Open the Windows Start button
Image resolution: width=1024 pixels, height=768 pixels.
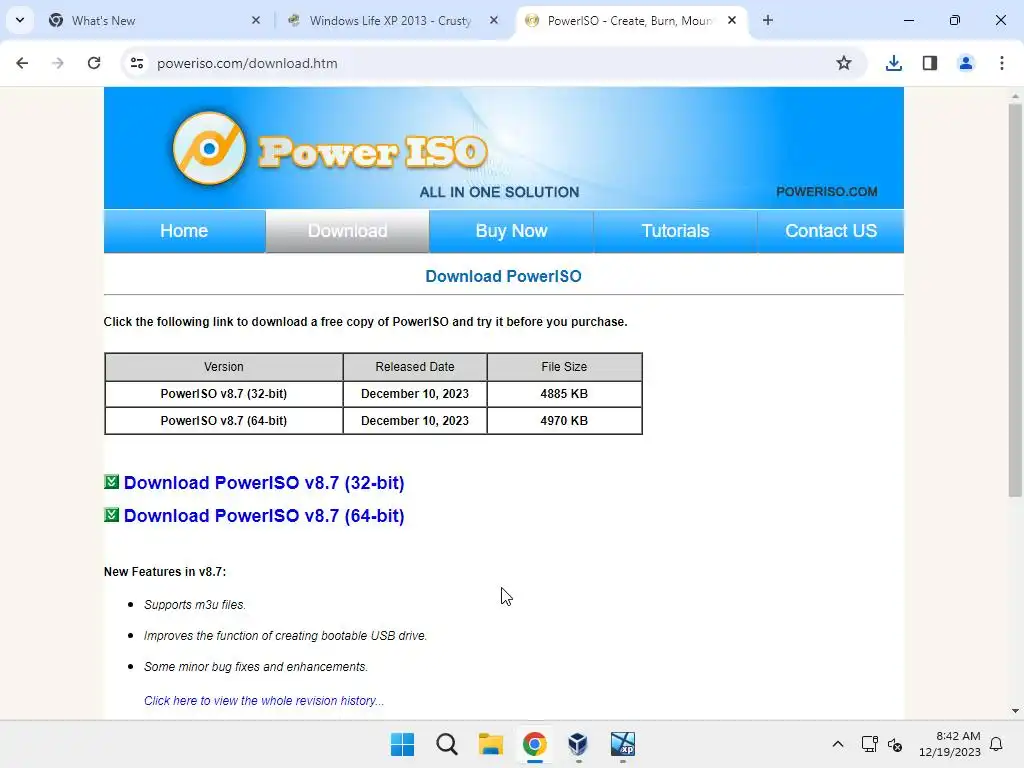[x=402, y=744]
